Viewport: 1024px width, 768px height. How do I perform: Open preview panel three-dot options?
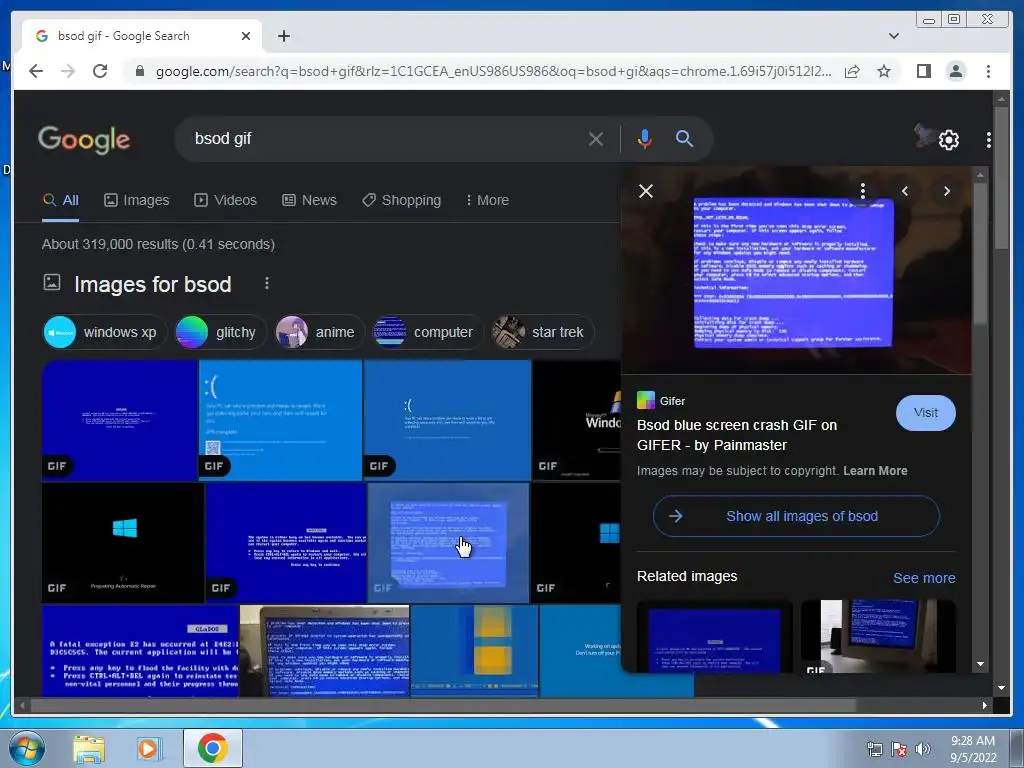[x=862, y=191]
